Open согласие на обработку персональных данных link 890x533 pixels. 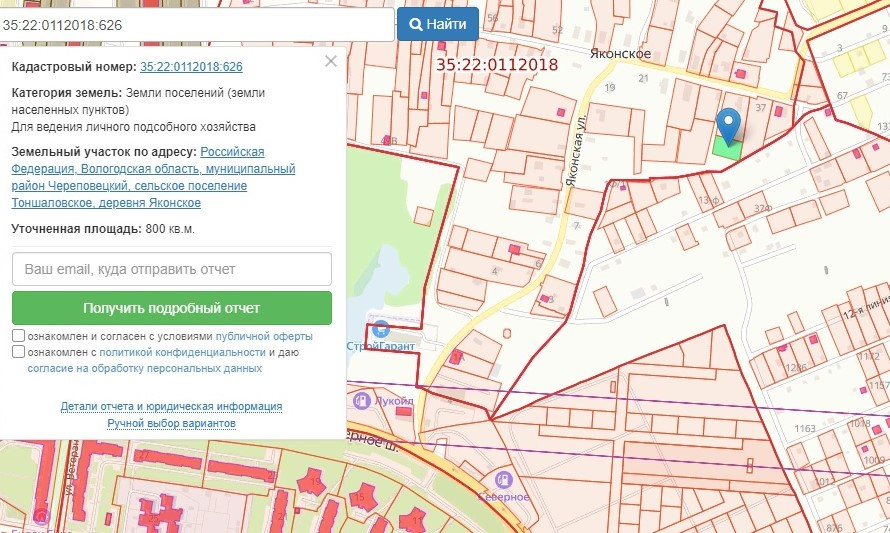click(x=144, y=368)
